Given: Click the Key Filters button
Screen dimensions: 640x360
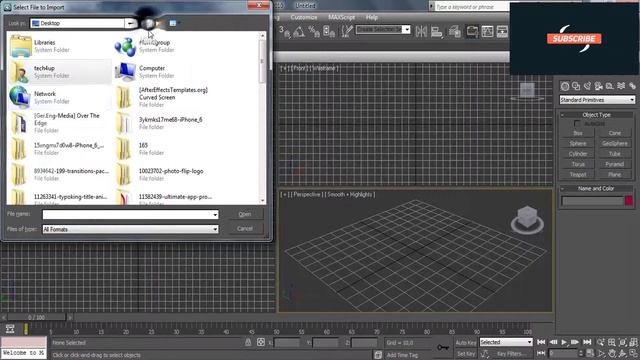Looking at the screenshot, I should [511, 353].
